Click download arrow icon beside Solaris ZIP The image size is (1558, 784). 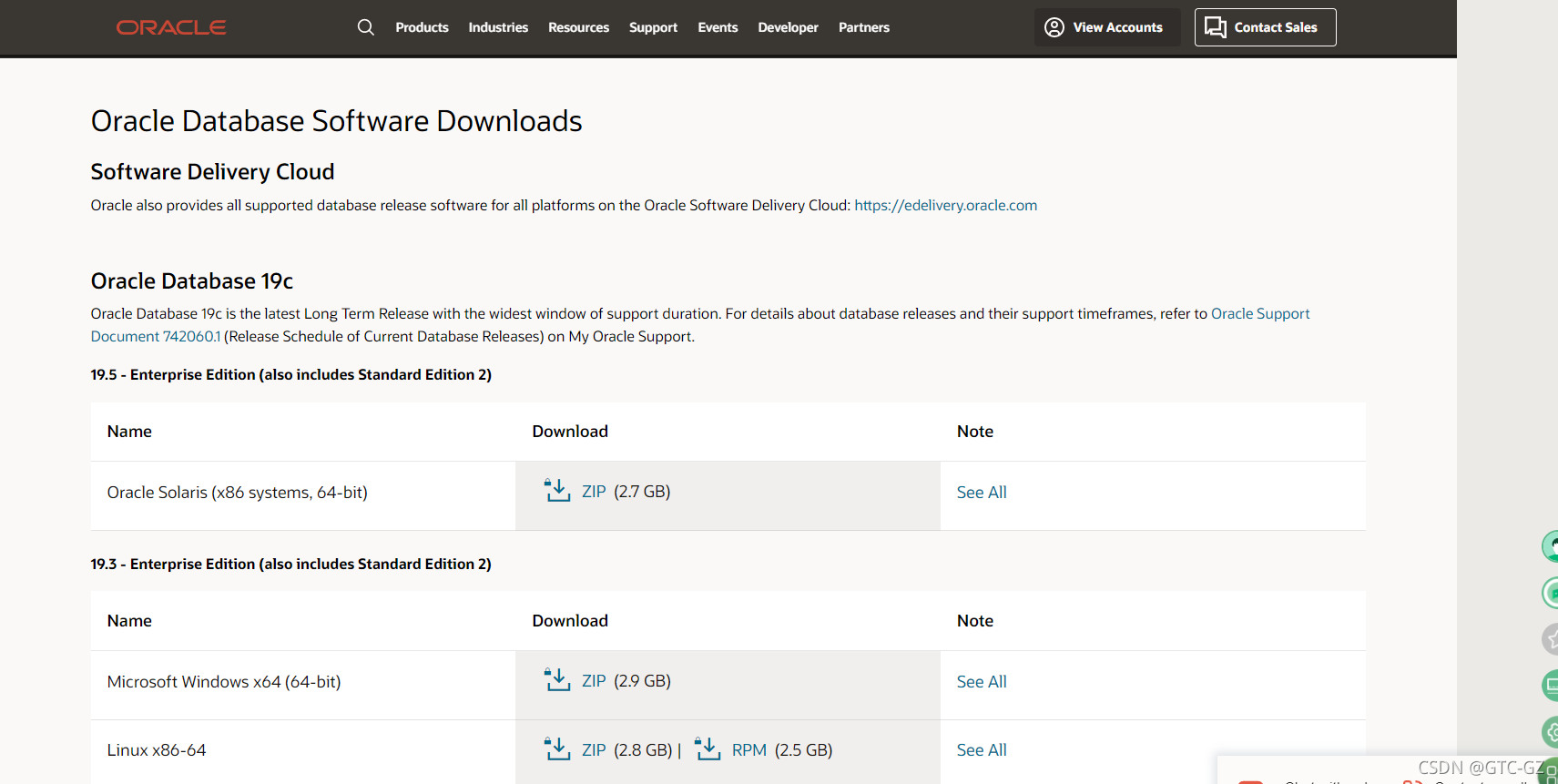(557, 491)
